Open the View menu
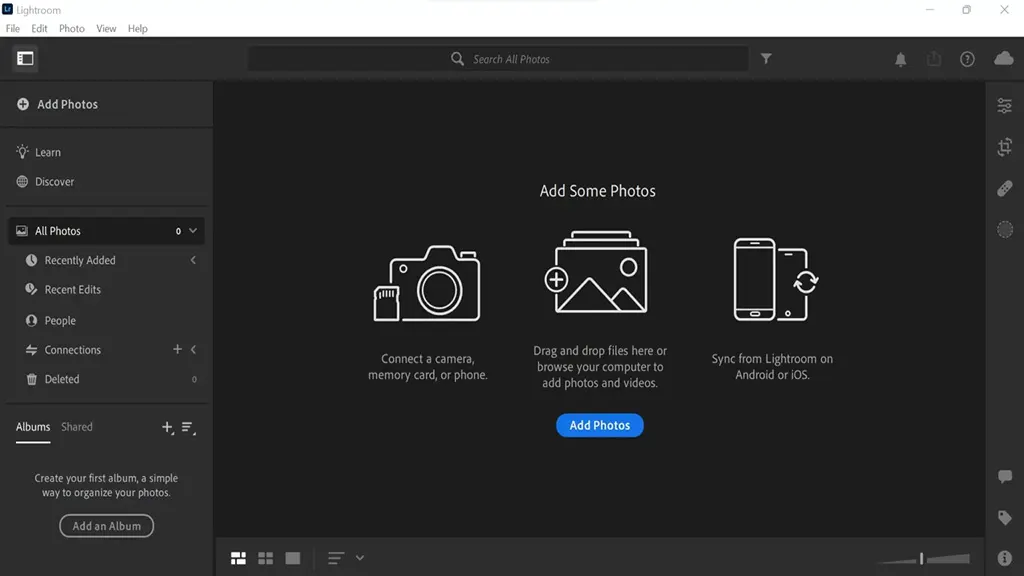This screenshot has width=1024, height=576. coord(106,29)
